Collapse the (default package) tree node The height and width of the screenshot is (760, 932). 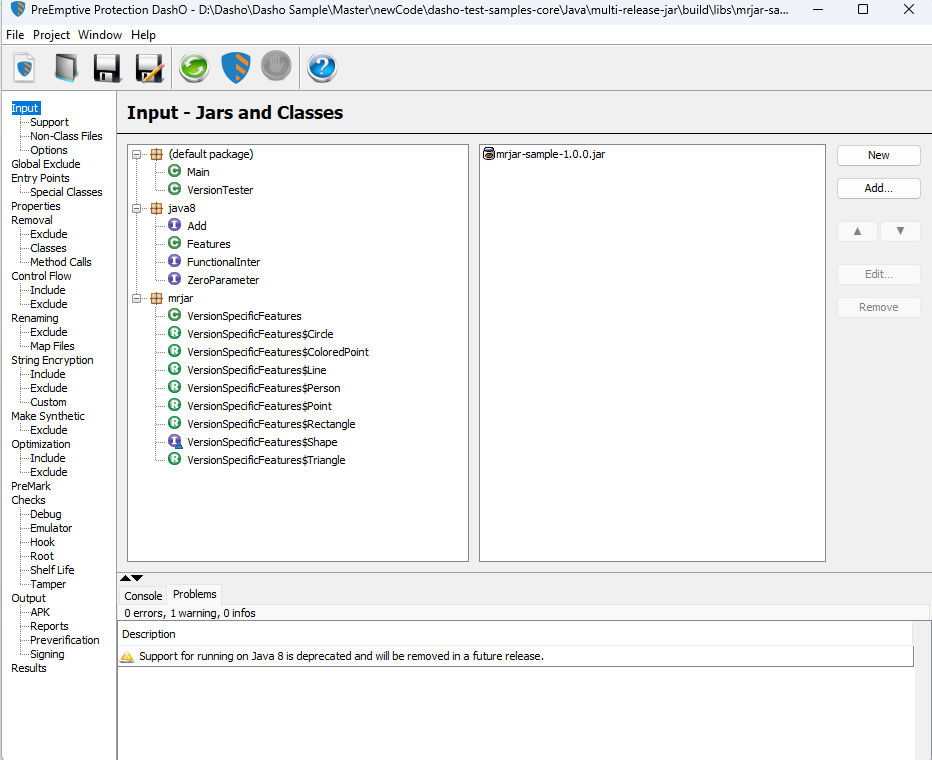coord(137,154)
